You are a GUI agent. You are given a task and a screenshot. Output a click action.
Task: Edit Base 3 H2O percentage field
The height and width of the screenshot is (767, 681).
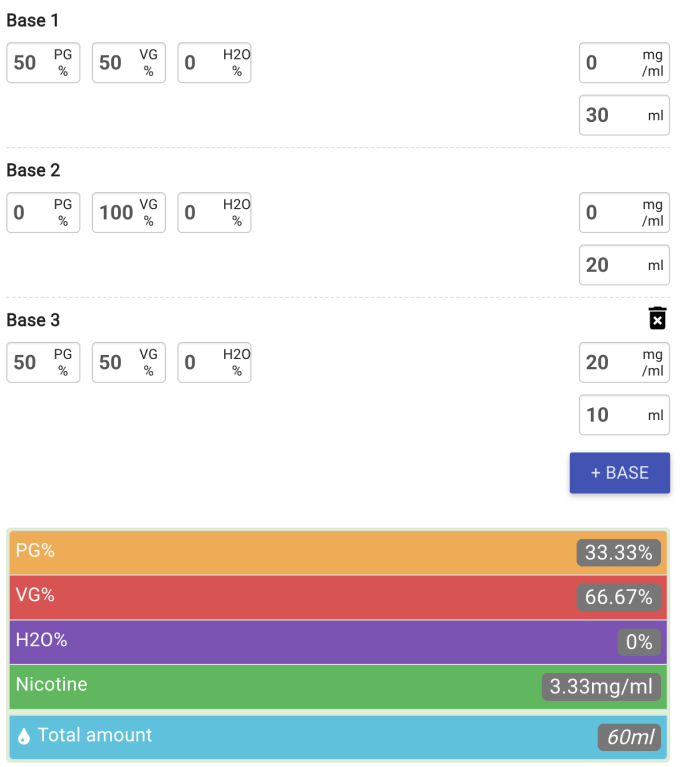214,362
